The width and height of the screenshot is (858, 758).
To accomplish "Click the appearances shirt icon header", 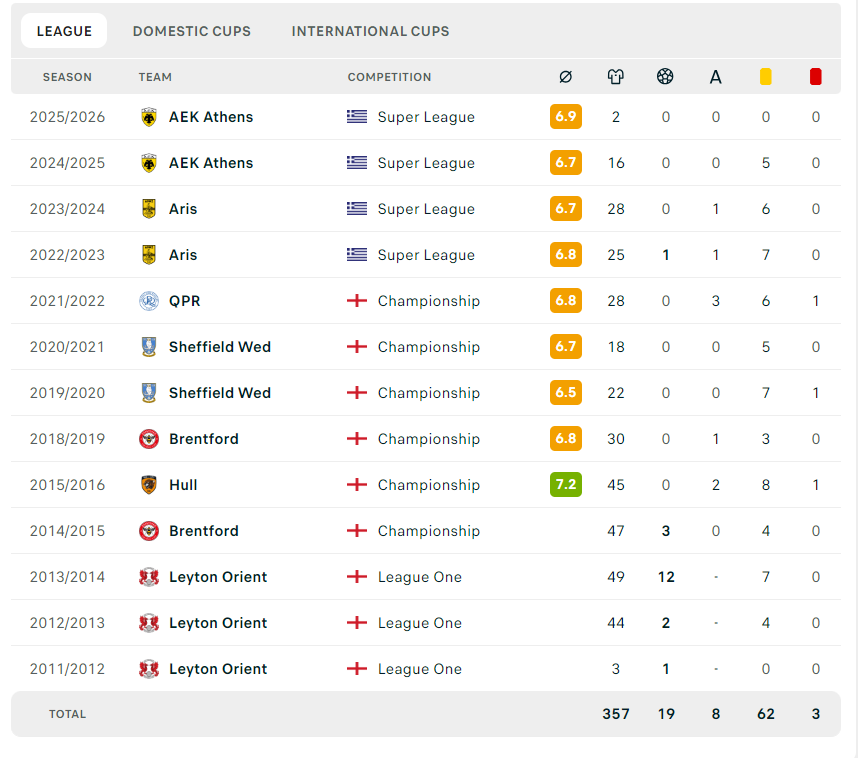I will pos(615,77).
